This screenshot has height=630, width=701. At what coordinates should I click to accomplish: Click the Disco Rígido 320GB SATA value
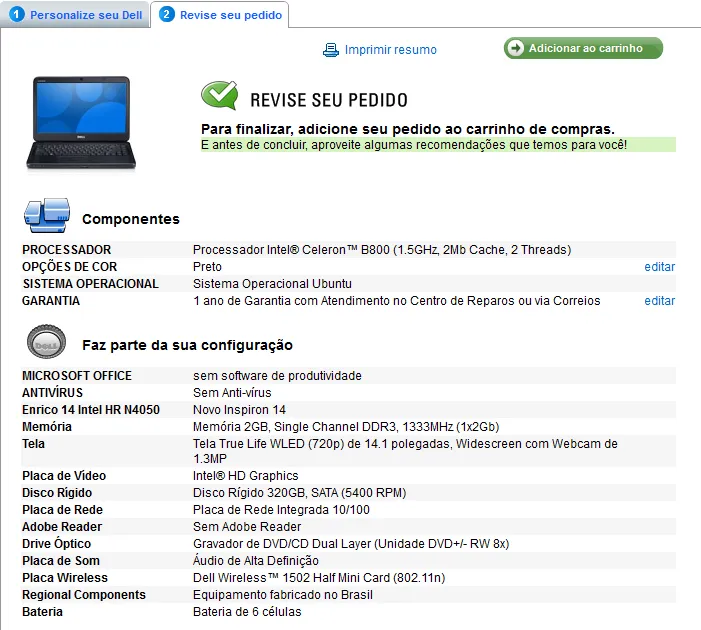[300, 493]
